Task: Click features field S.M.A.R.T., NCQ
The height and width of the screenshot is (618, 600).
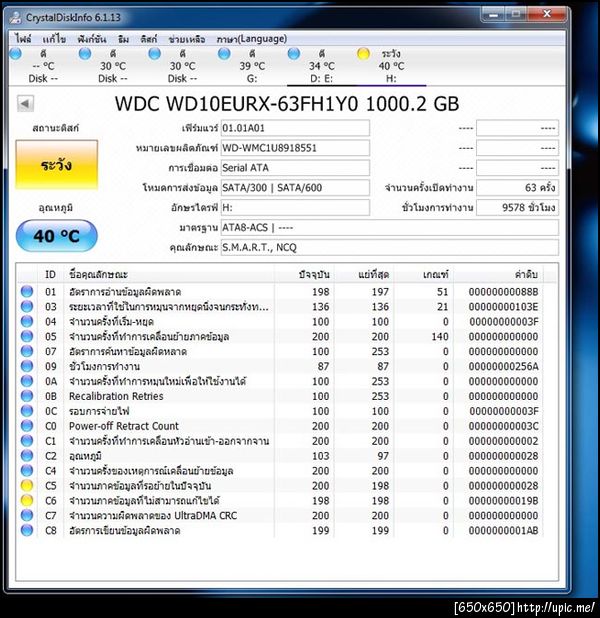Action: point(389,248)
